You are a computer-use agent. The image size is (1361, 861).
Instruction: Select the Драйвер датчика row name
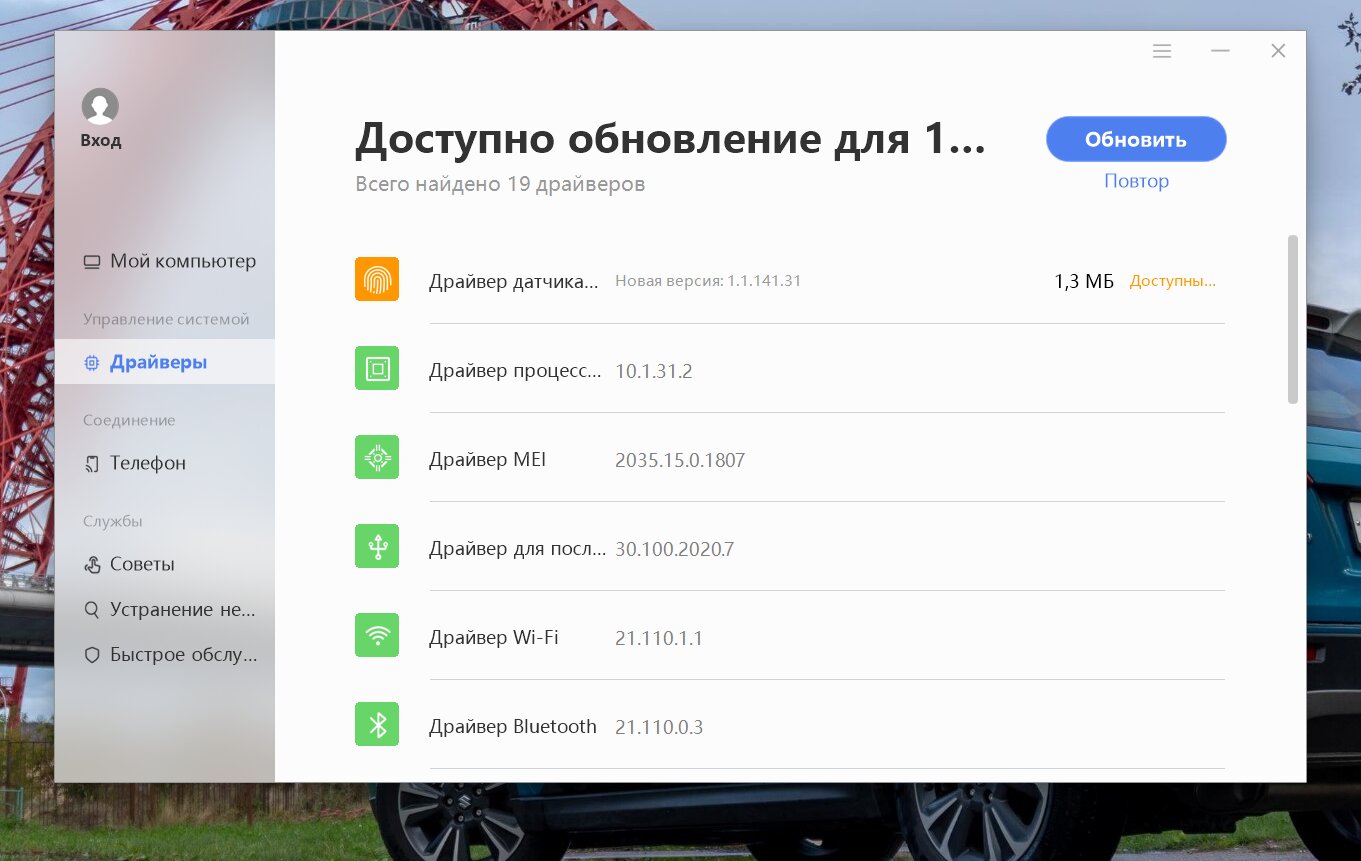[x=514, y=282]
